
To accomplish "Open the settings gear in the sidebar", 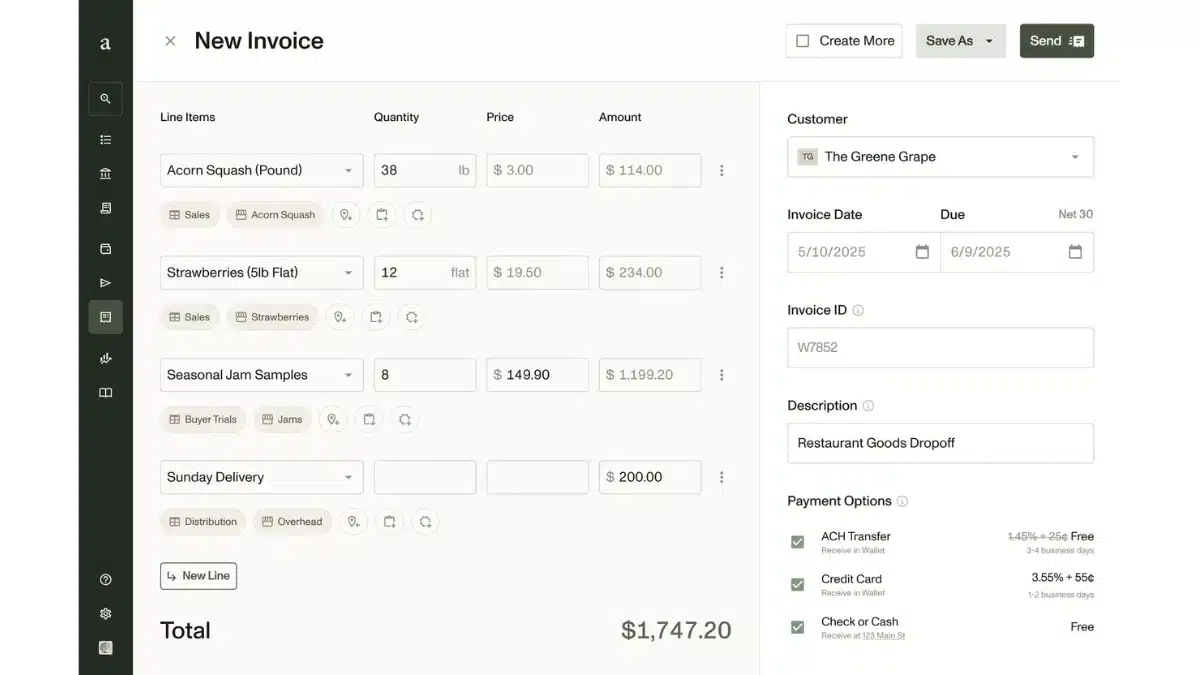I will [105, 614].
